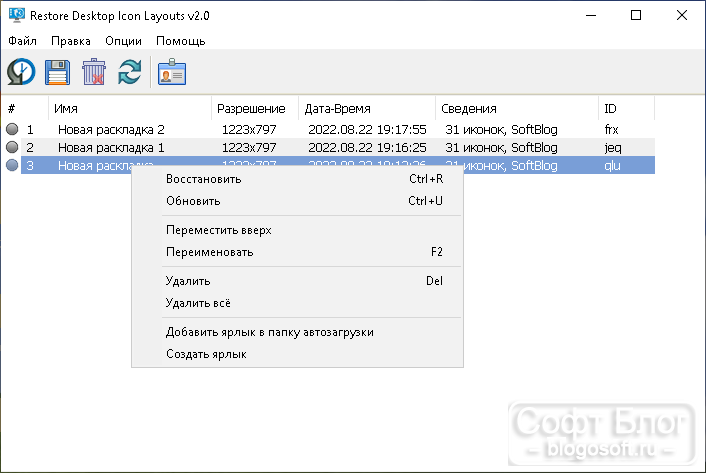Click date 2022.08.22 19:16:25

pos(367,148)
